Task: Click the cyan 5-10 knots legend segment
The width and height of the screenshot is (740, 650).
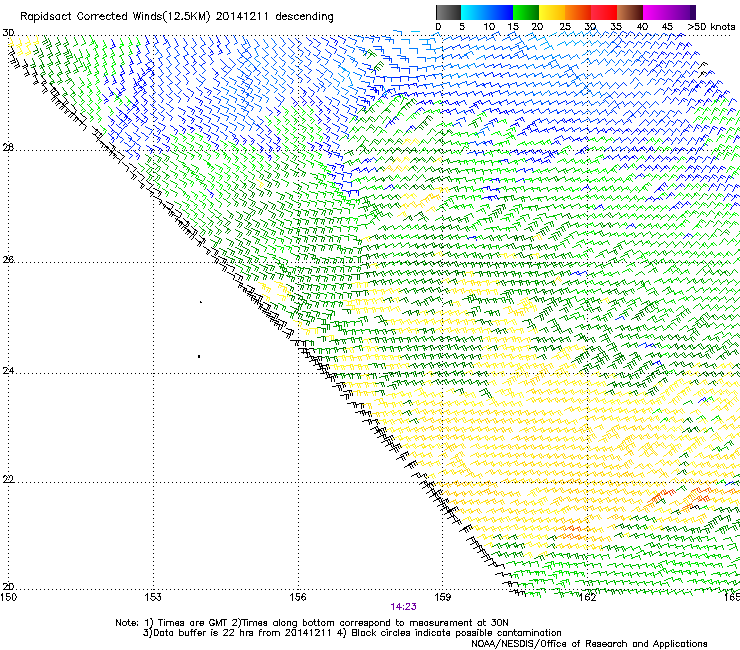Action: click(x=474, y=12)
